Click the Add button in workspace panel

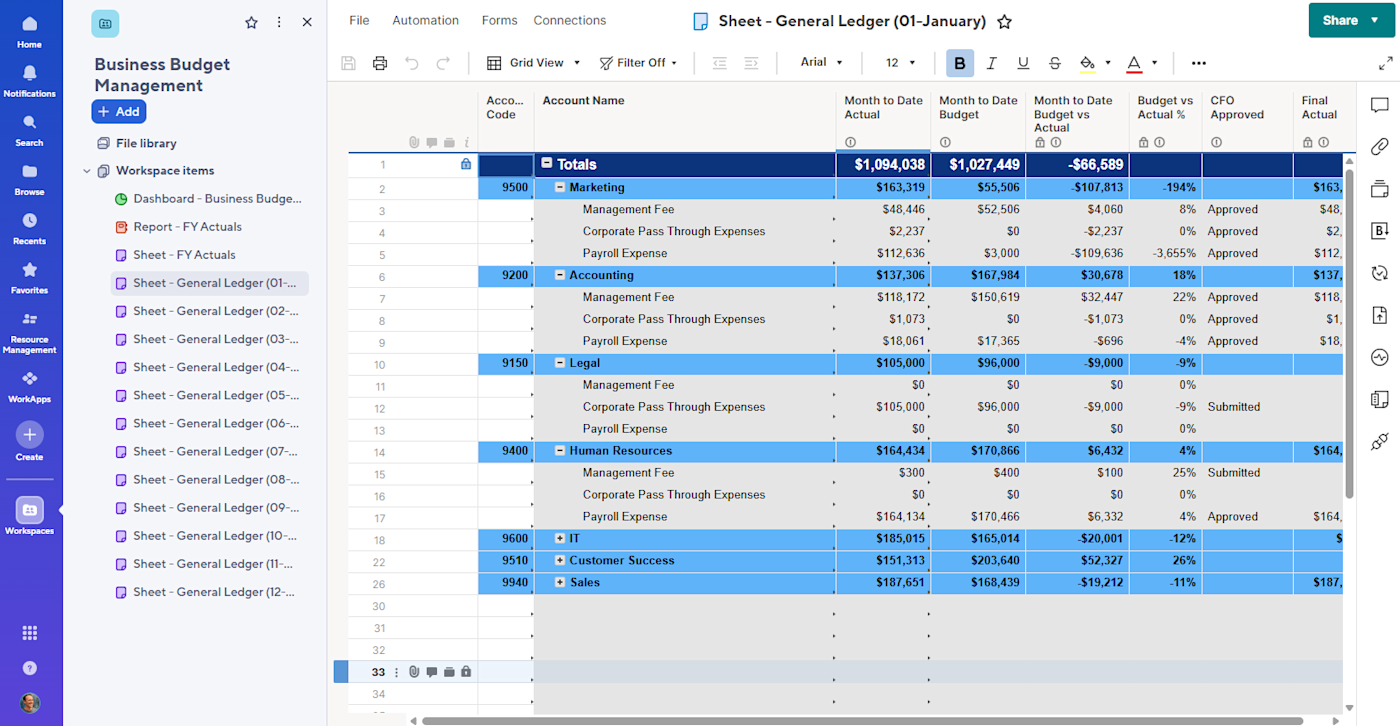point(119,112)
